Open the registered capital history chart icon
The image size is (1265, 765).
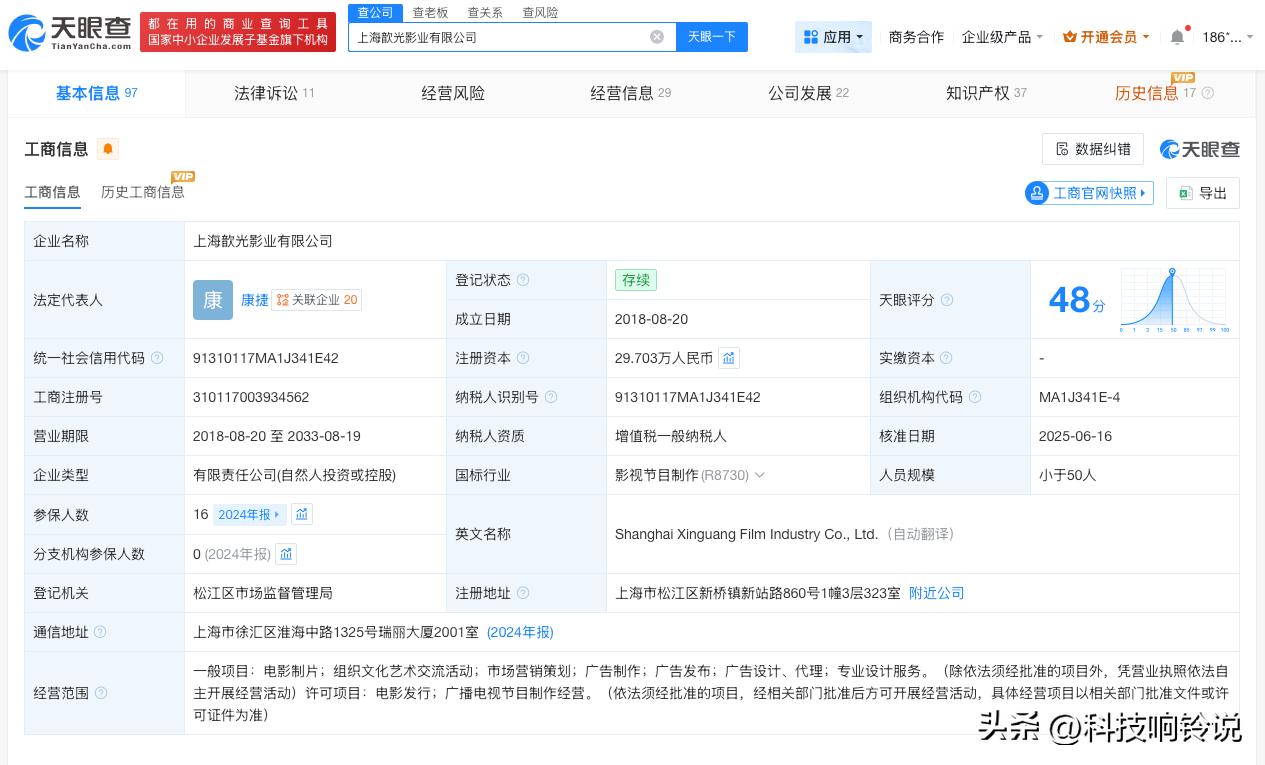pos(729,358)
